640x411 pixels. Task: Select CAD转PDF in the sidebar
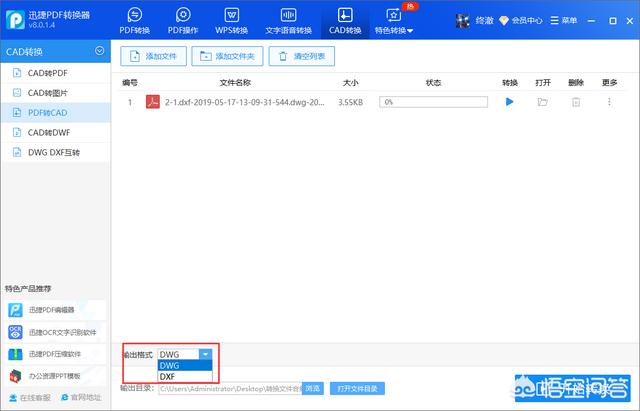click(56, 73)
